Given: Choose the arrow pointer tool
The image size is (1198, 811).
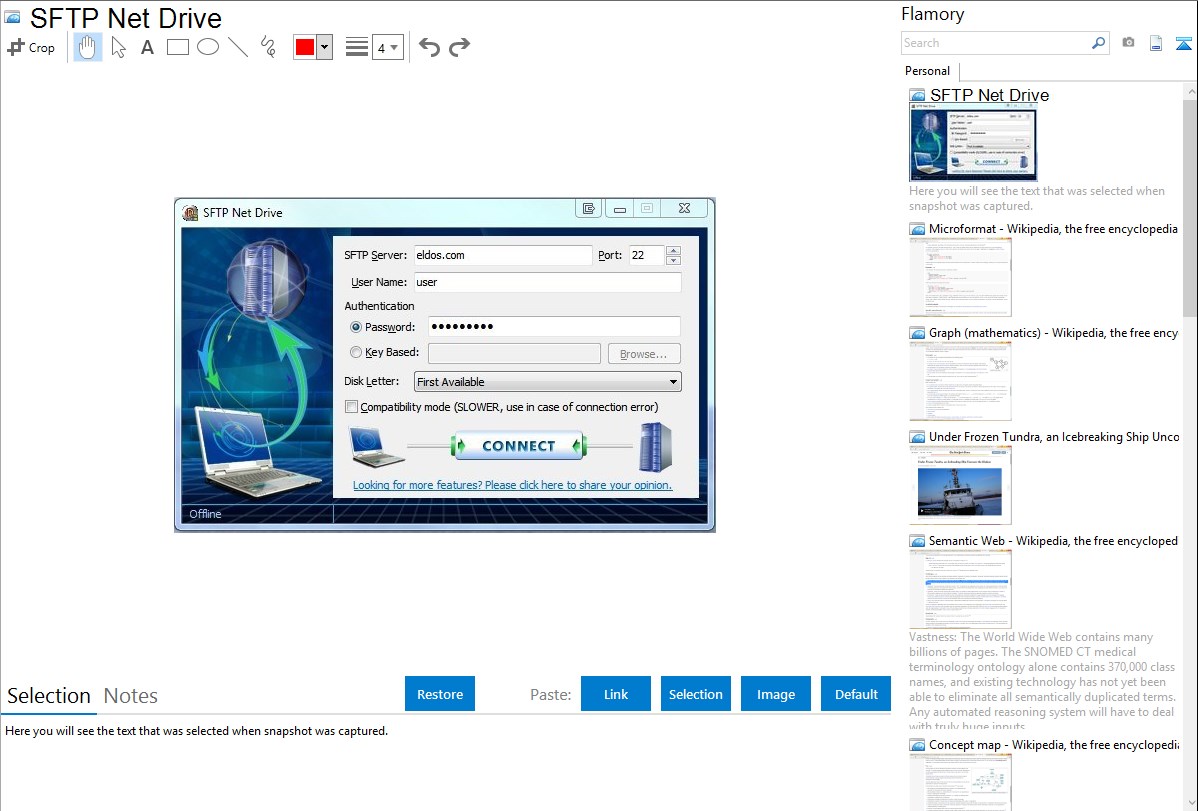Looking at the screenshot, I should (x=118, y=47).
